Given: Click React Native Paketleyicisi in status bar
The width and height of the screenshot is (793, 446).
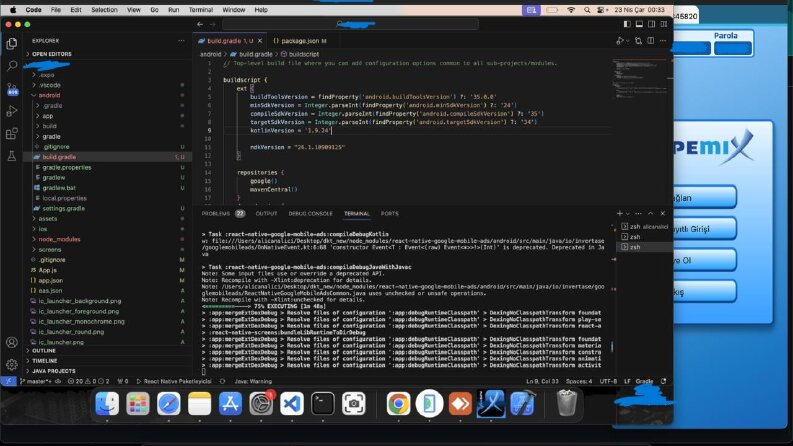Looking at the screenshot, I should coord(174,381).
